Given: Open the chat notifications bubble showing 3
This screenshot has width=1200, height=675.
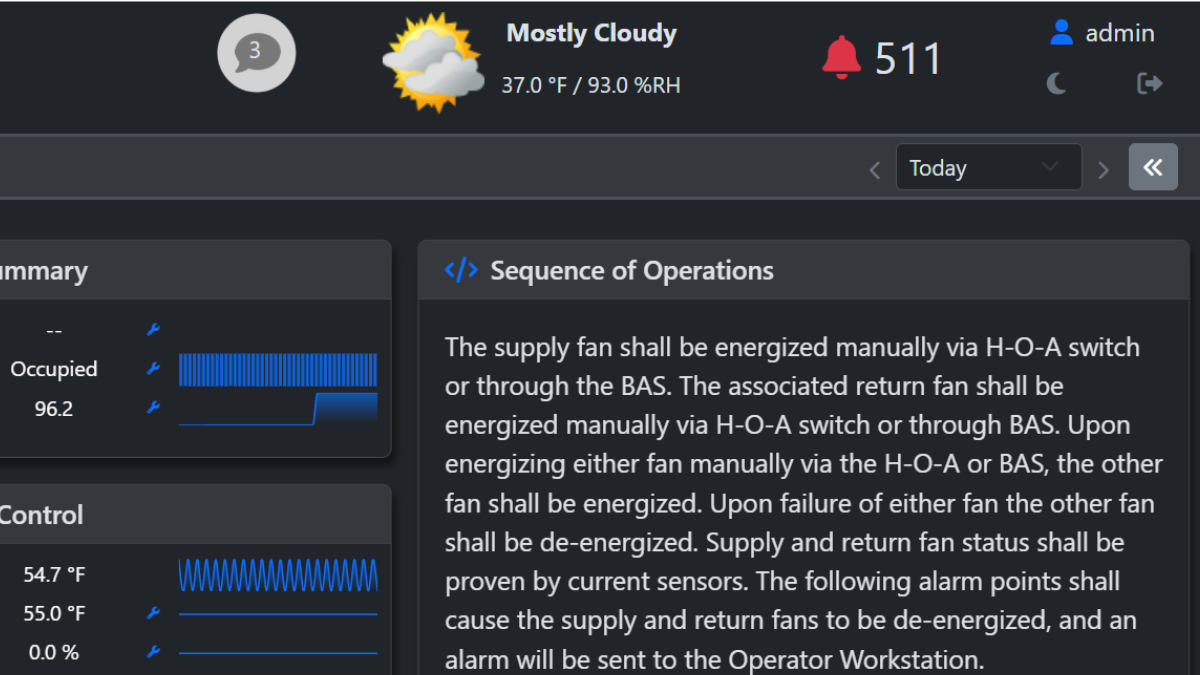Looking at the screenshot, I should pyautogui.click(x=256, y=53).
